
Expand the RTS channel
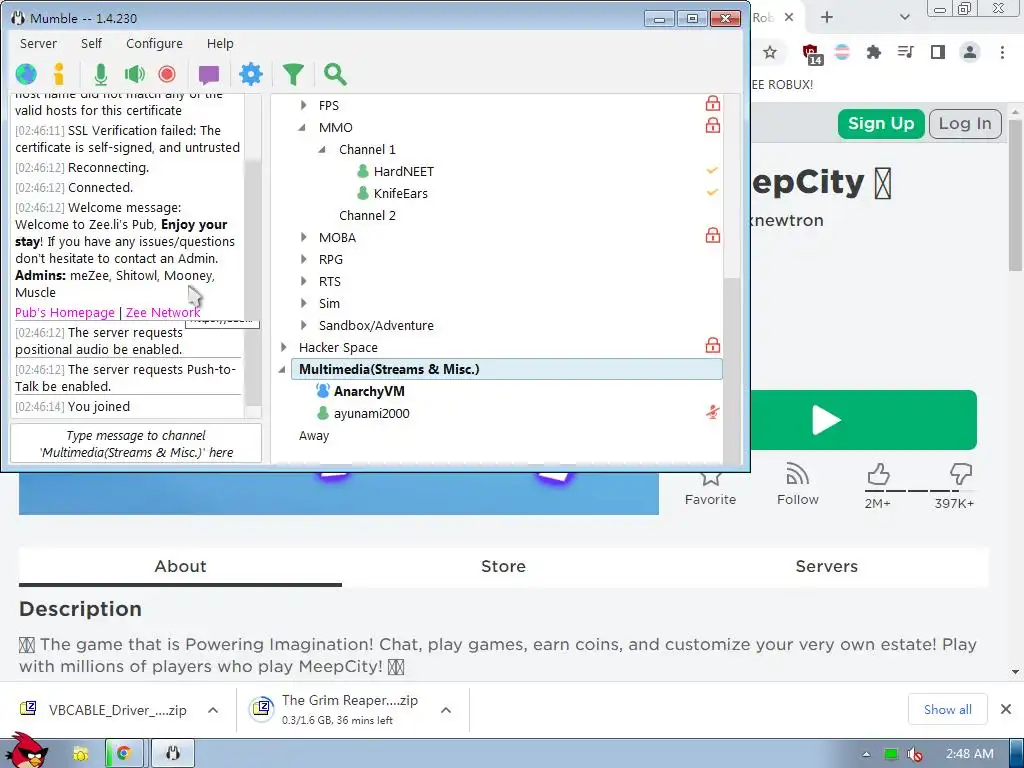pyautogui.click(x=304, y=281)
